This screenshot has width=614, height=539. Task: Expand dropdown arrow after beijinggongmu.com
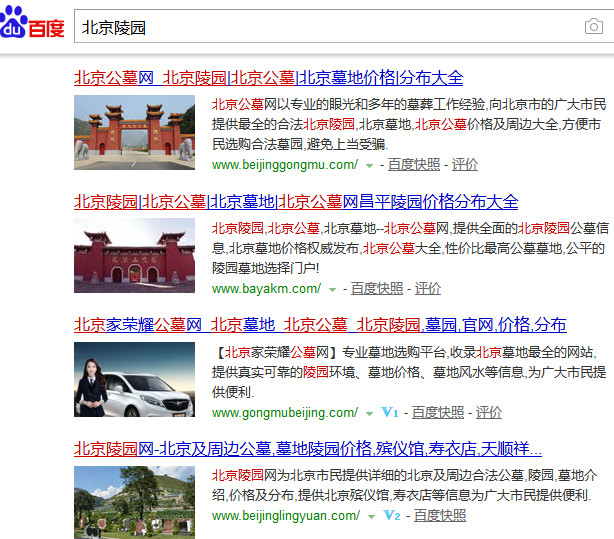[x=369, y=166]
